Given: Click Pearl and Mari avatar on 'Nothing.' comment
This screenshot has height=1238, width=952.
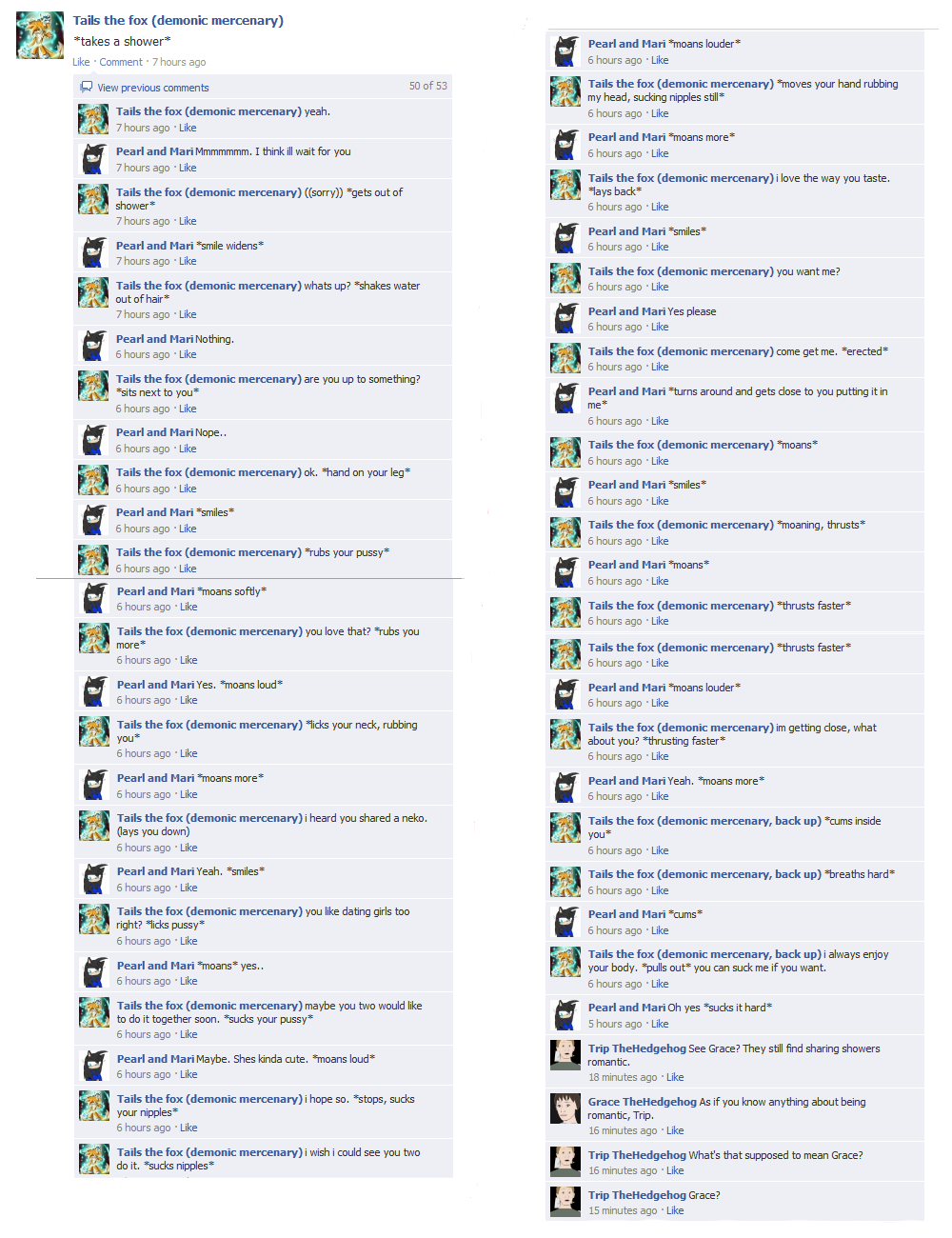Looking at the screenshot, I should (93, 347).
